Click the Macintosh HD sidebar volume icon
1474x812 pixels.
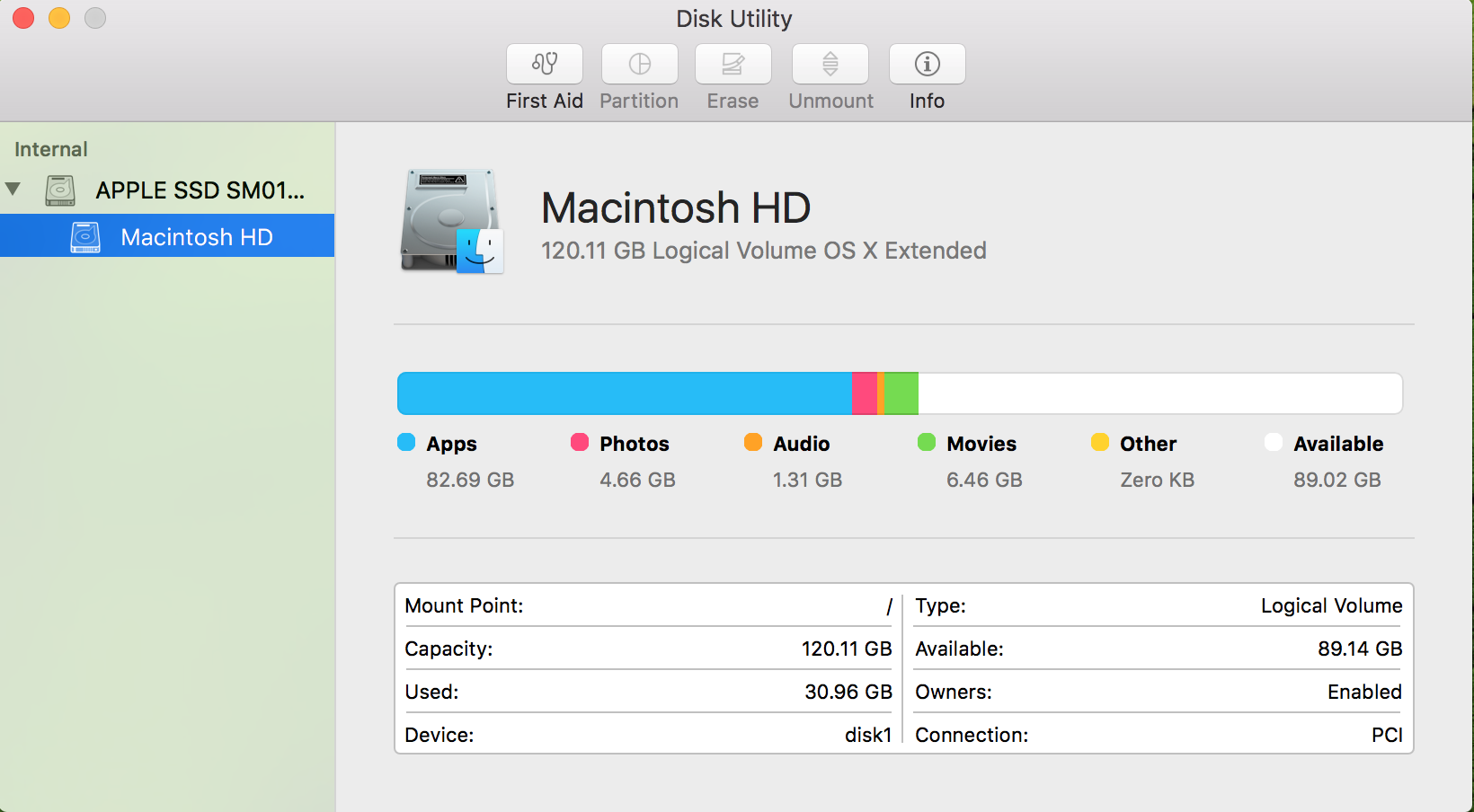coord(85,237)
